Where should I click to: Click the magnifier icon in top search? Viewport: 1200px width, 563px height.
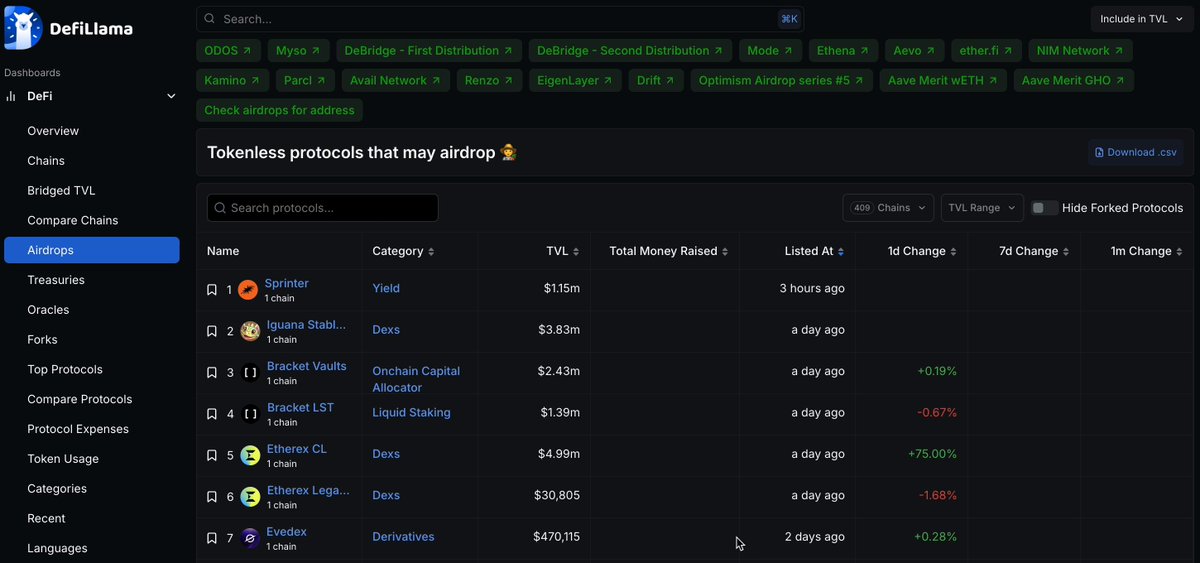coord(209,19)
